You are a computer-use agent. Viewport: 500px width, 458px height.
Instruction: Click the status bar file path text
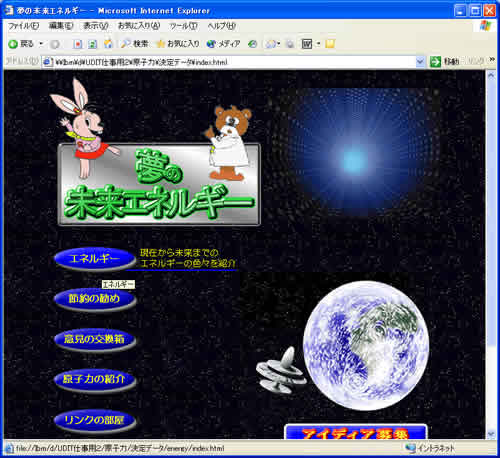pos(120,448)
